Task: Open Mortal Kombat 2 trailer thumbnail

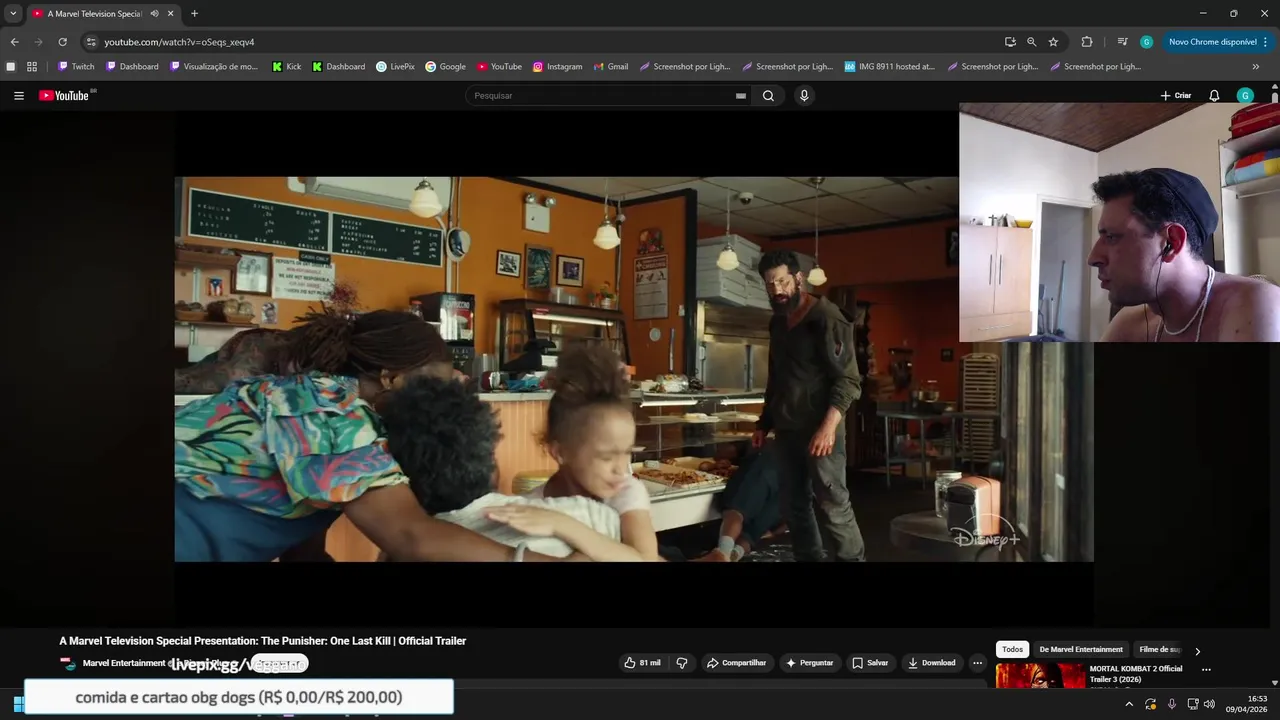Action: pyautogui.click(x=1040, y=676)
